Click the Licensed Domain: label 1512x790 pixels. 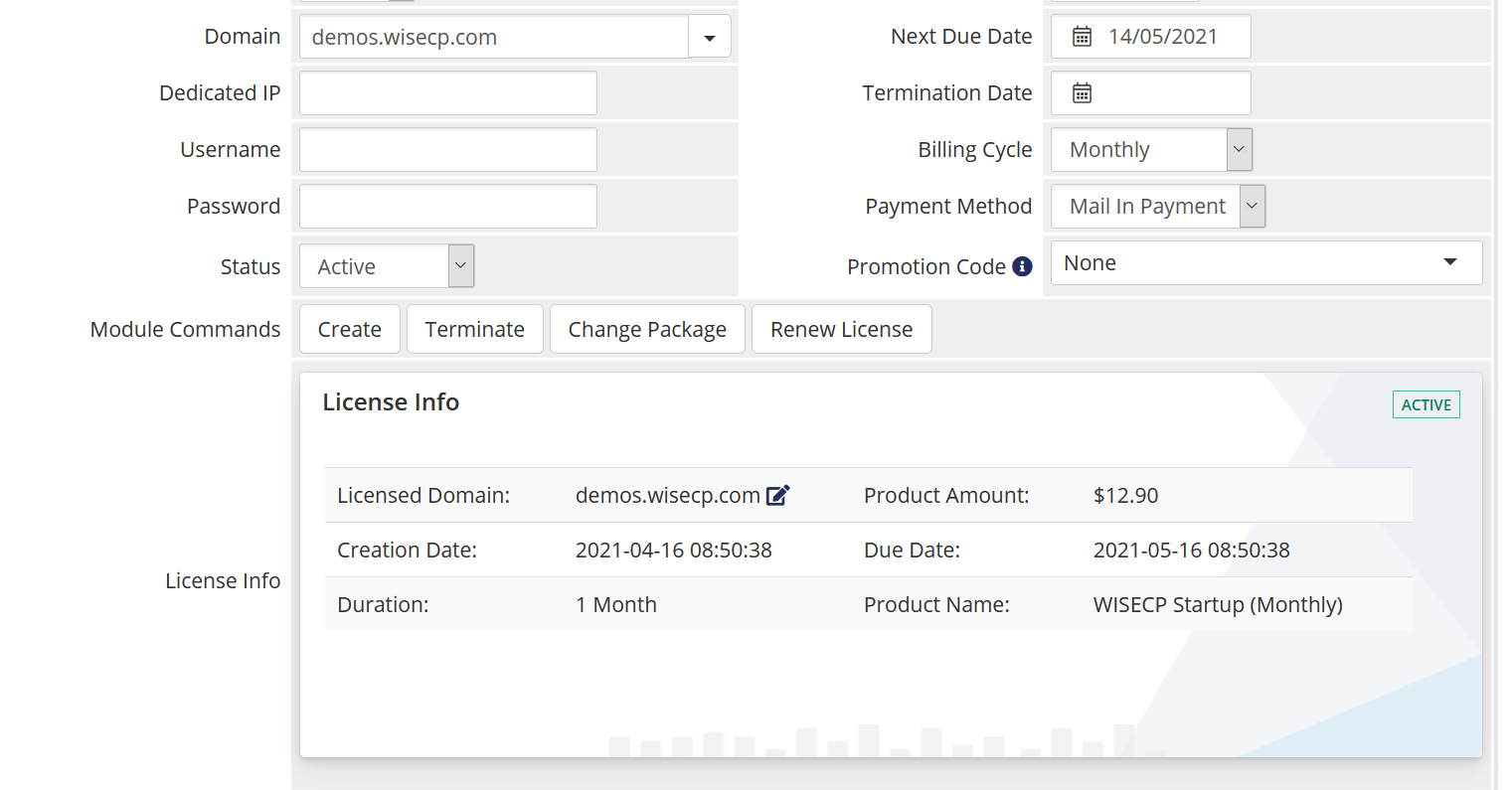pos(423,495)
